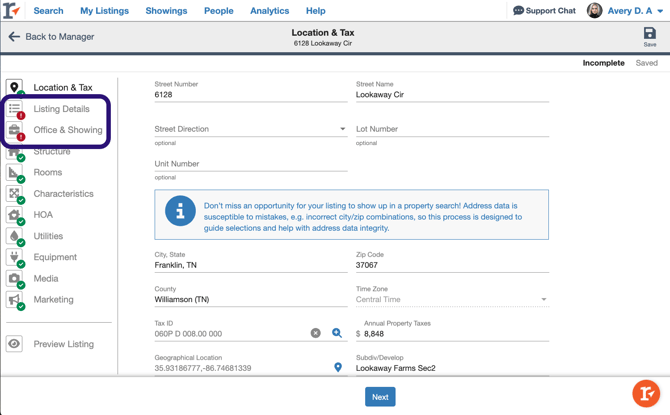
Task: Switch to the Incomplete filter
Action: pos(603,63)
